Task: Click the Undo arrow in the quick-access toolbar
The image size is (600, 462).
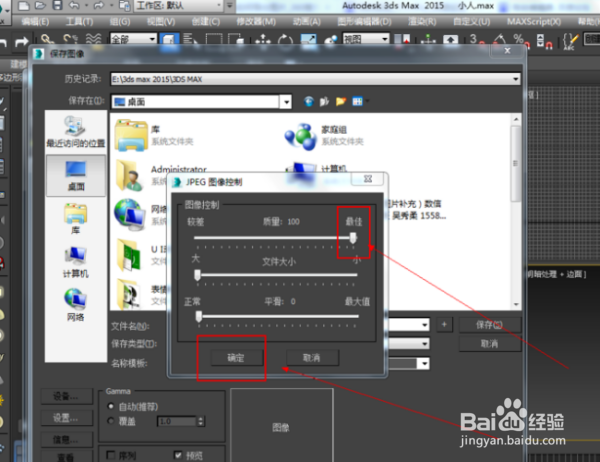Action: click(74, 5)
